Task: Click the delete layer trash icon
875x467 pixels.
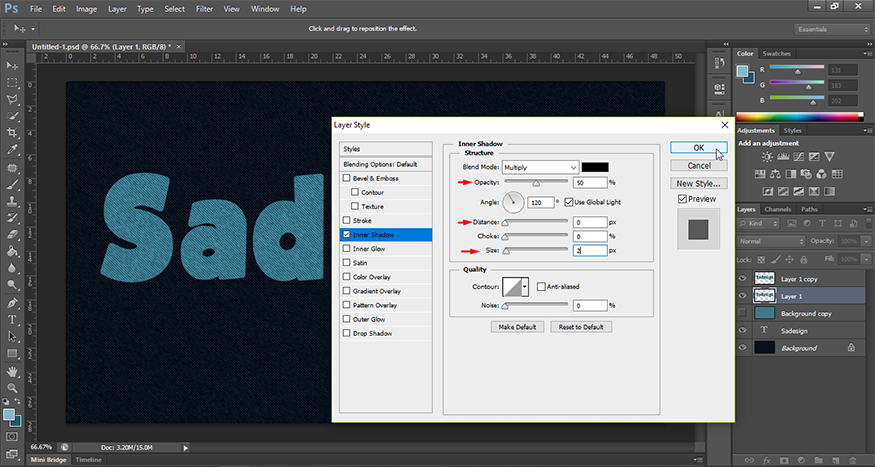Action: tap(853, 461)
